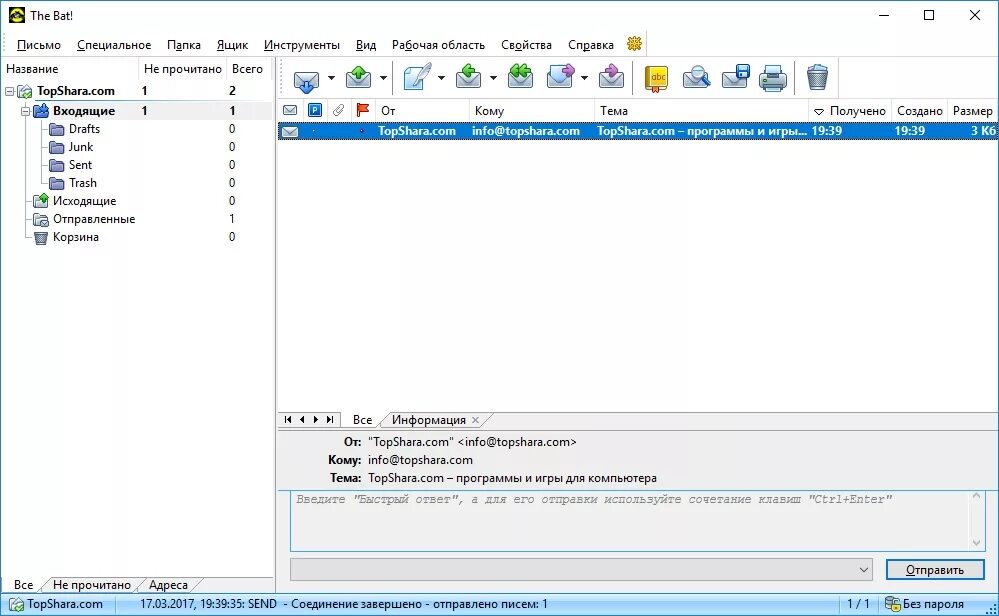
Task: Jump to first message navigation arrow
Action: 288,419
